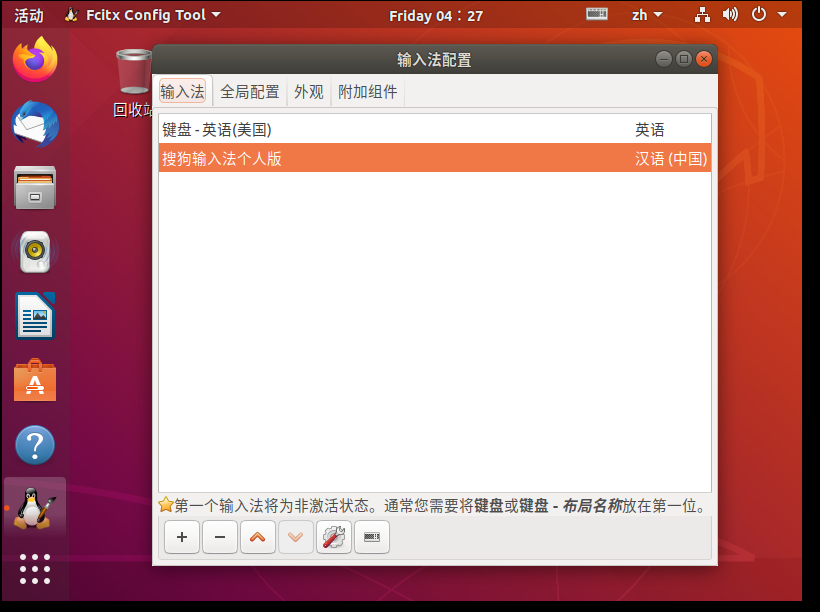
Task: Add a new input method with plus button
Action: 181,537
